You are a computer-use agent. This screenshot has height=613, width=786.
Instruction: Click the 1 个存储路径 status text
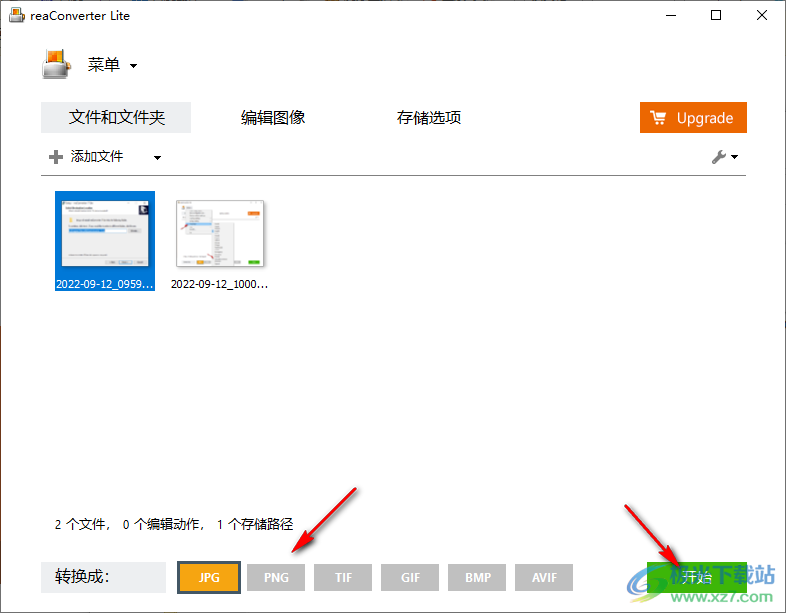255,524
